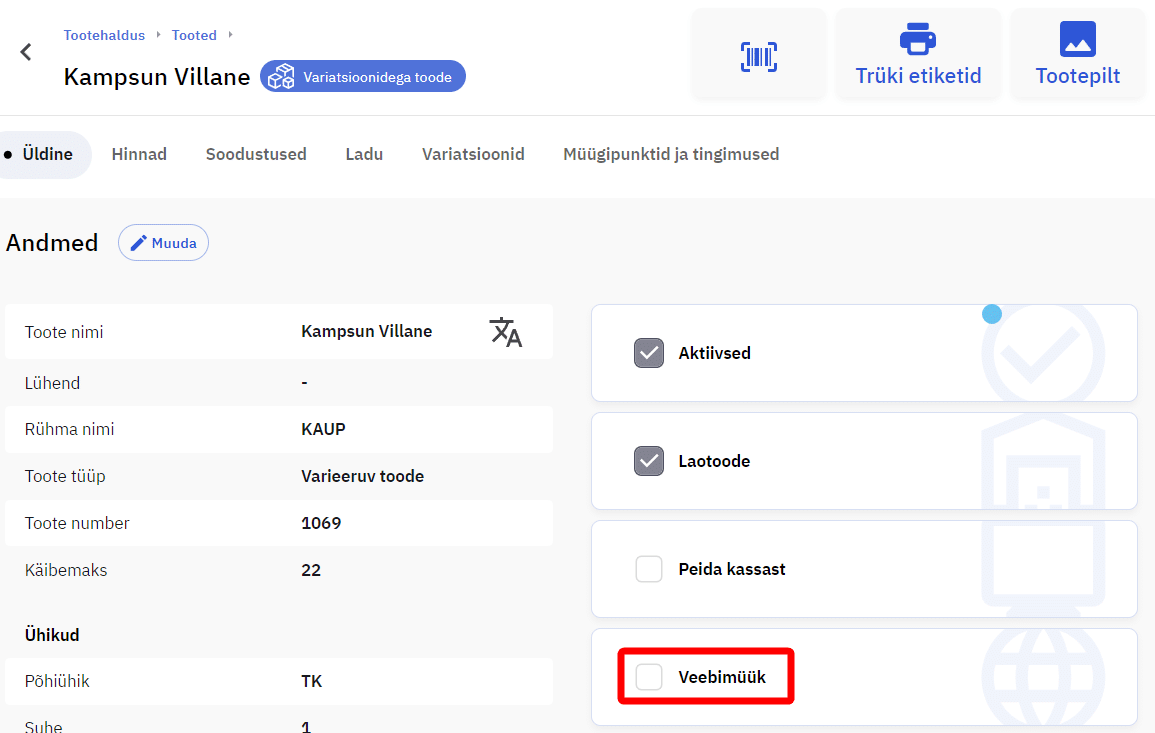Click the back arrow icon
This screenshot has width=1155, height=733.
tap(26, 52)
